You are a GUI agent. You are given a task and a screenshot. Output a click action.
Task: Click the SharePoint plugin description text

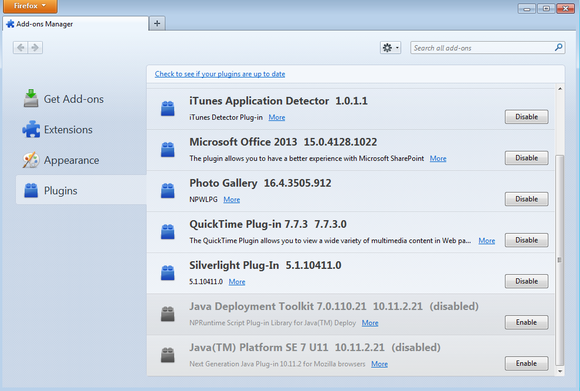pos(307,158)
